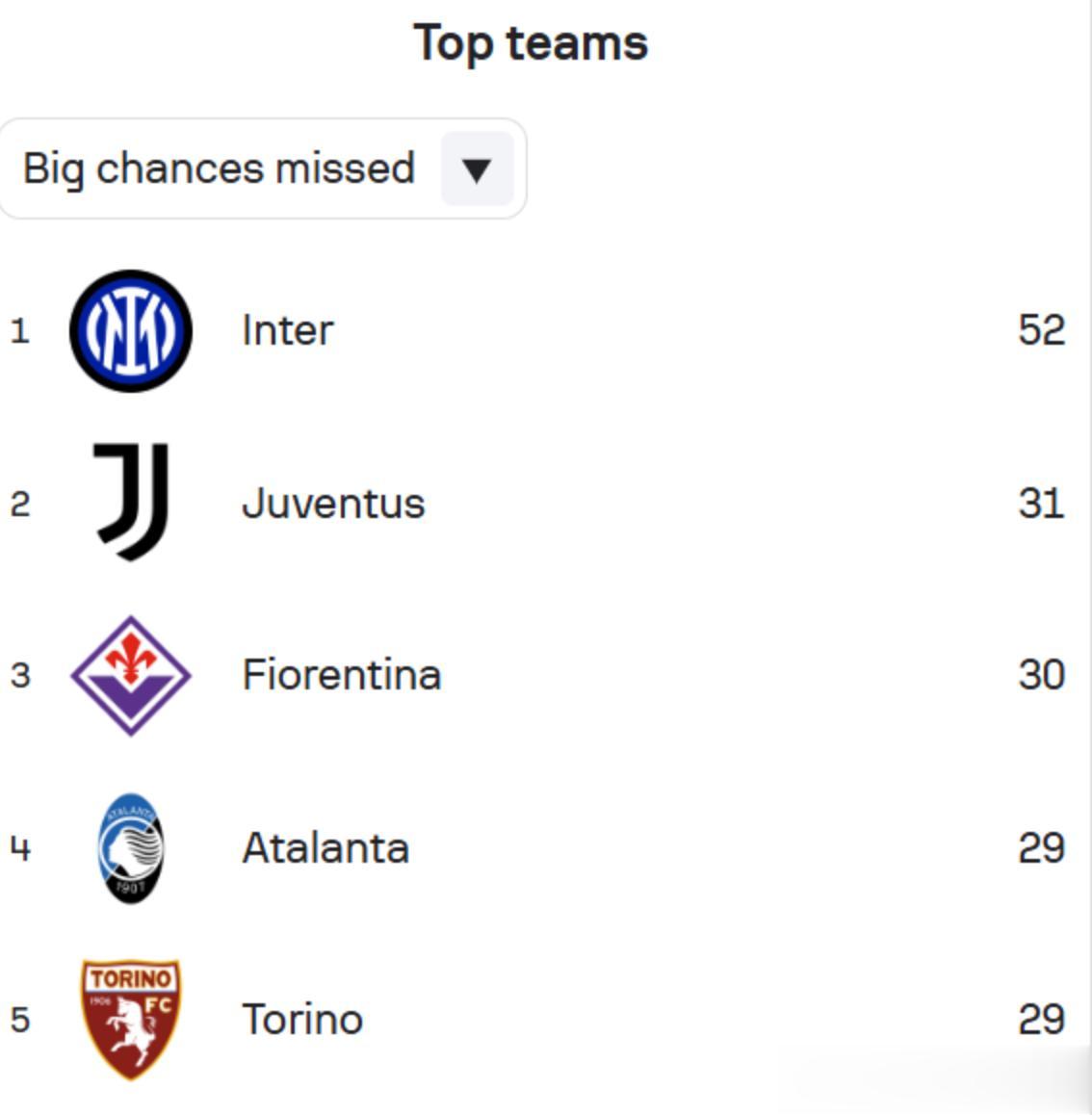Click Inter's 52 big chances value
The image size is (1092, 1115).
(1041, 330)
